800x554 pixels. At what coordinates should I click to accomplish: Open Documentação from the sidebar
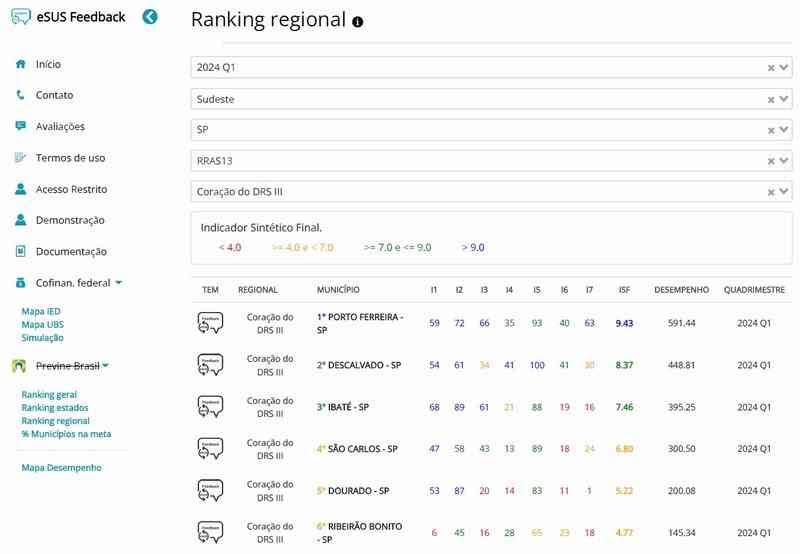pos(71,252)
